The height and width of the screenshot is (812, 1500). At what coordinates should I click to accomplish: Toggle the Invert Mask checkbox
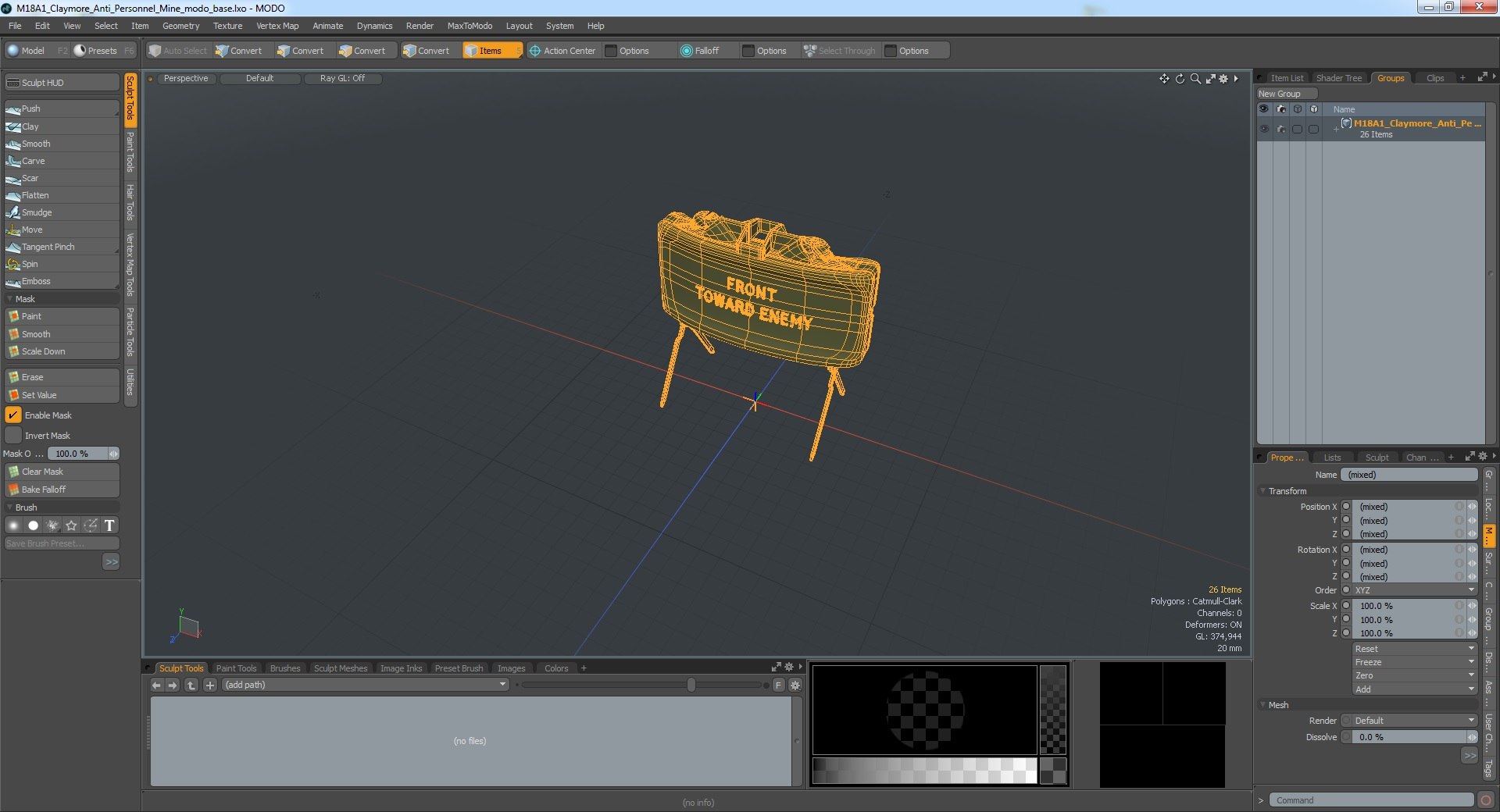pyautogui.click(x=13, y=436)
